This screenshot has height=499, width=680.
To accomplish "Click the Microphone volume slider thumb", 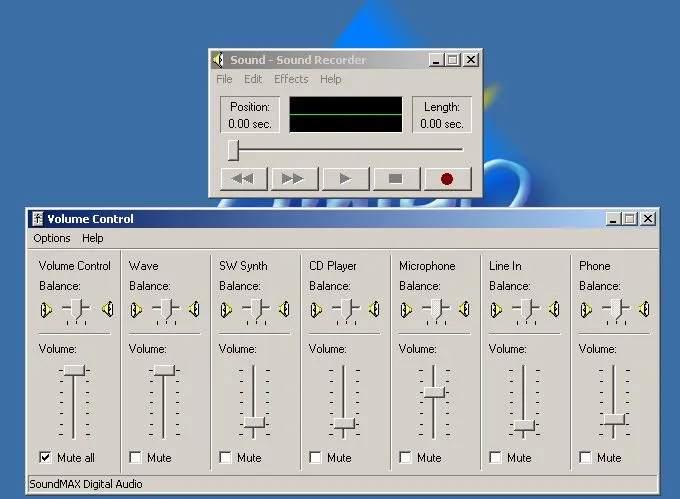I will [434, 392].
